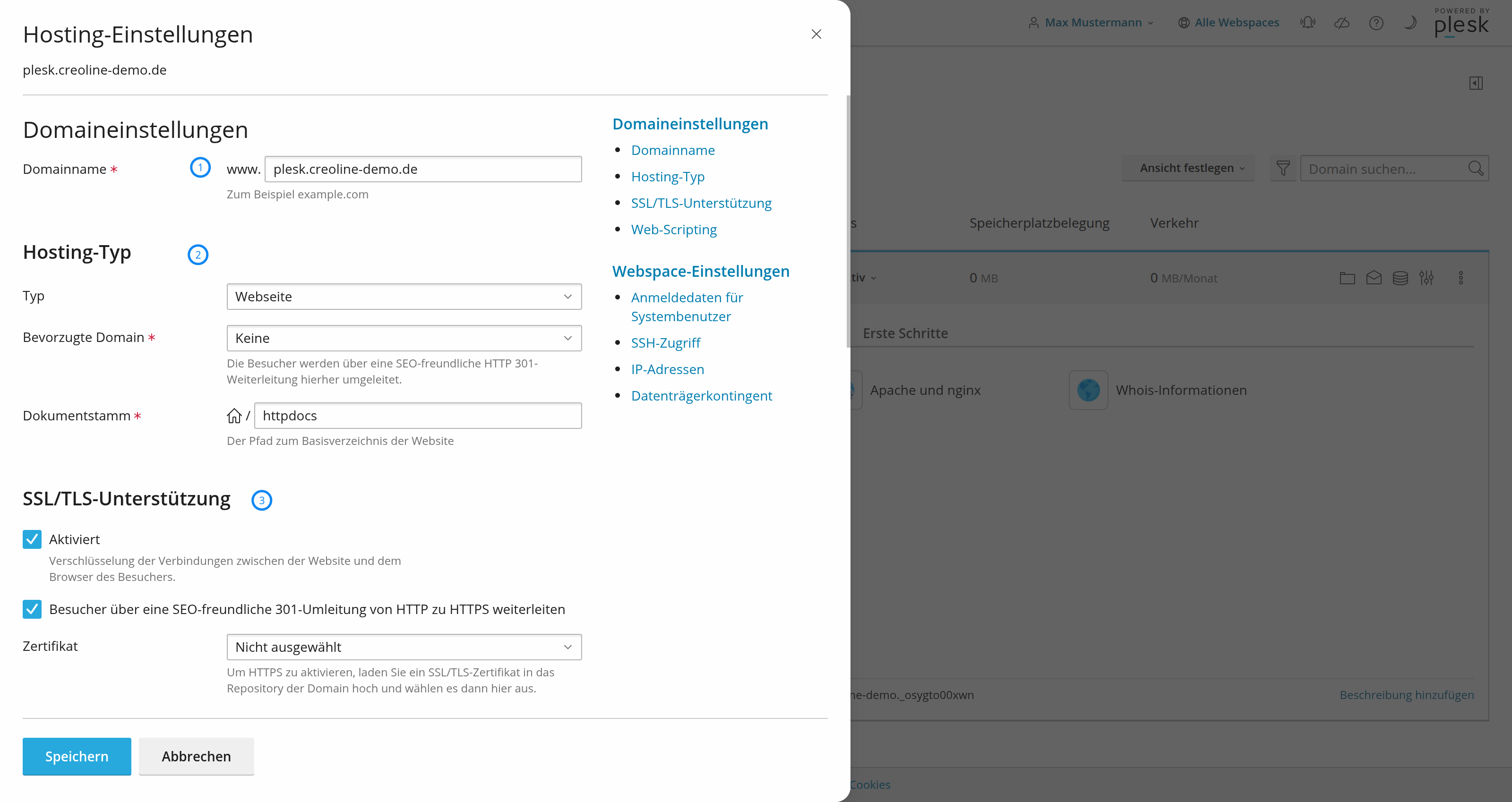
Task: Go to SSH-Zugriff navigation link
Action: [x=666, y=342]
